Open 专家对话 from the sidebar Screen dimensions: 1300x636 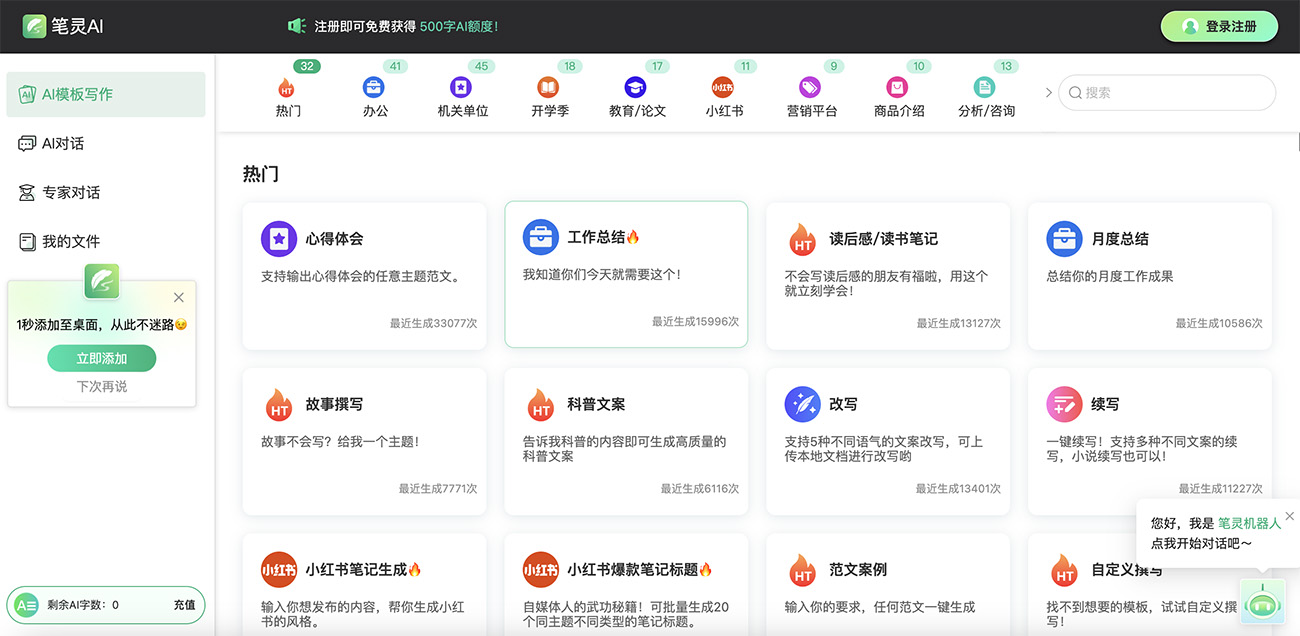70,192
